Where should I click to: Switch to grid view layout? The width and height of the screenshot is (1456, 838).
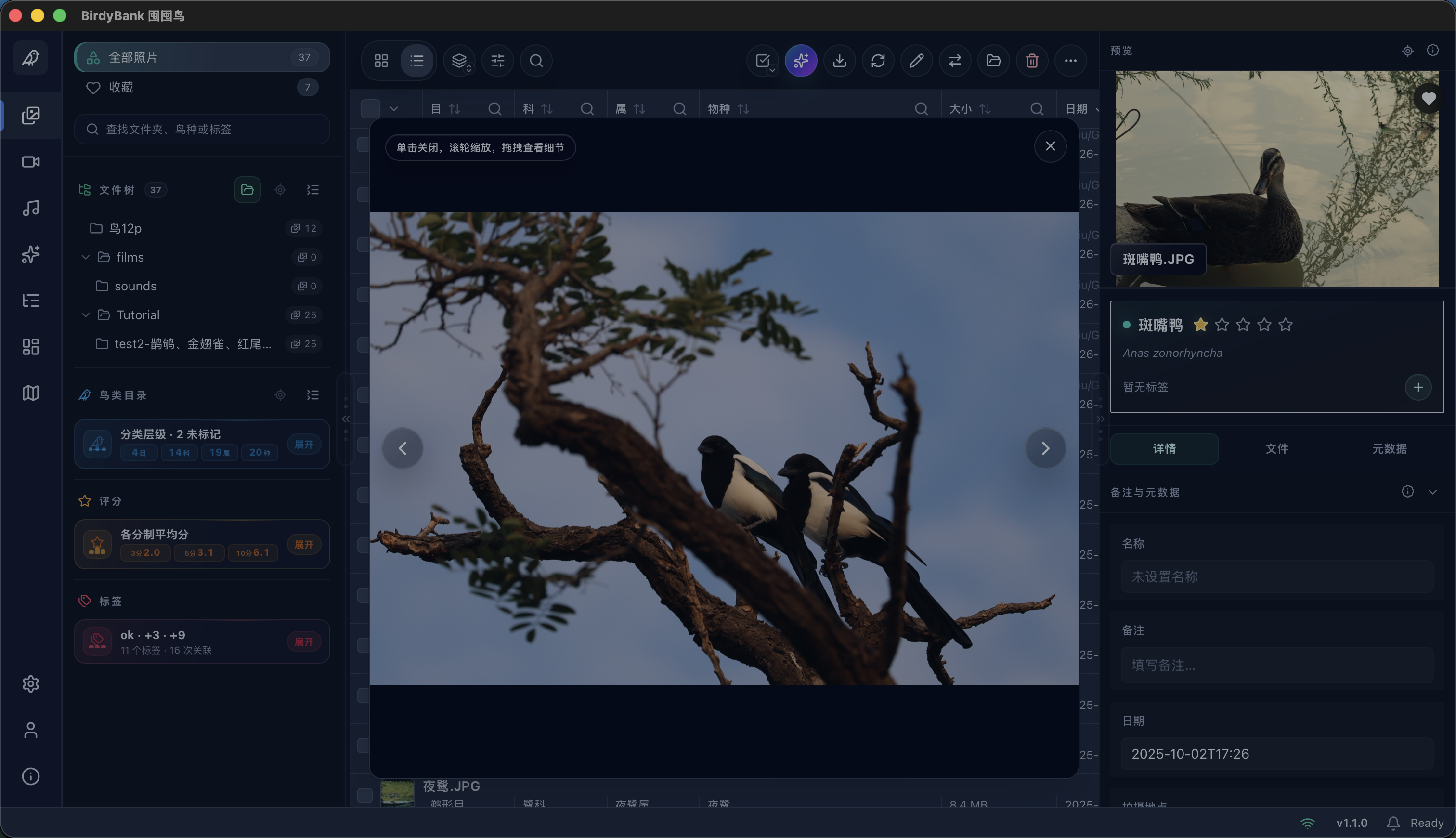pyautogui.click(x=381, y=60)
